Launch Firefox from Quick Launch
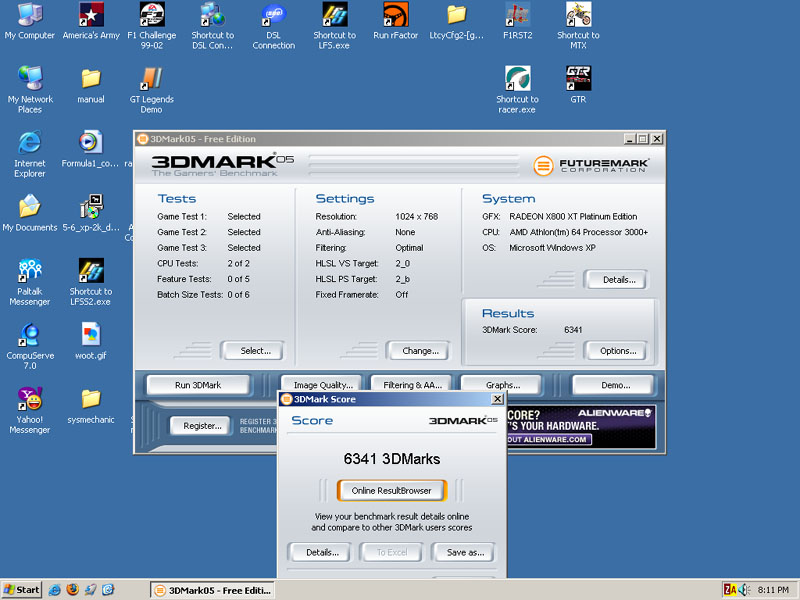Screen dimensions: 800x600 72,590
